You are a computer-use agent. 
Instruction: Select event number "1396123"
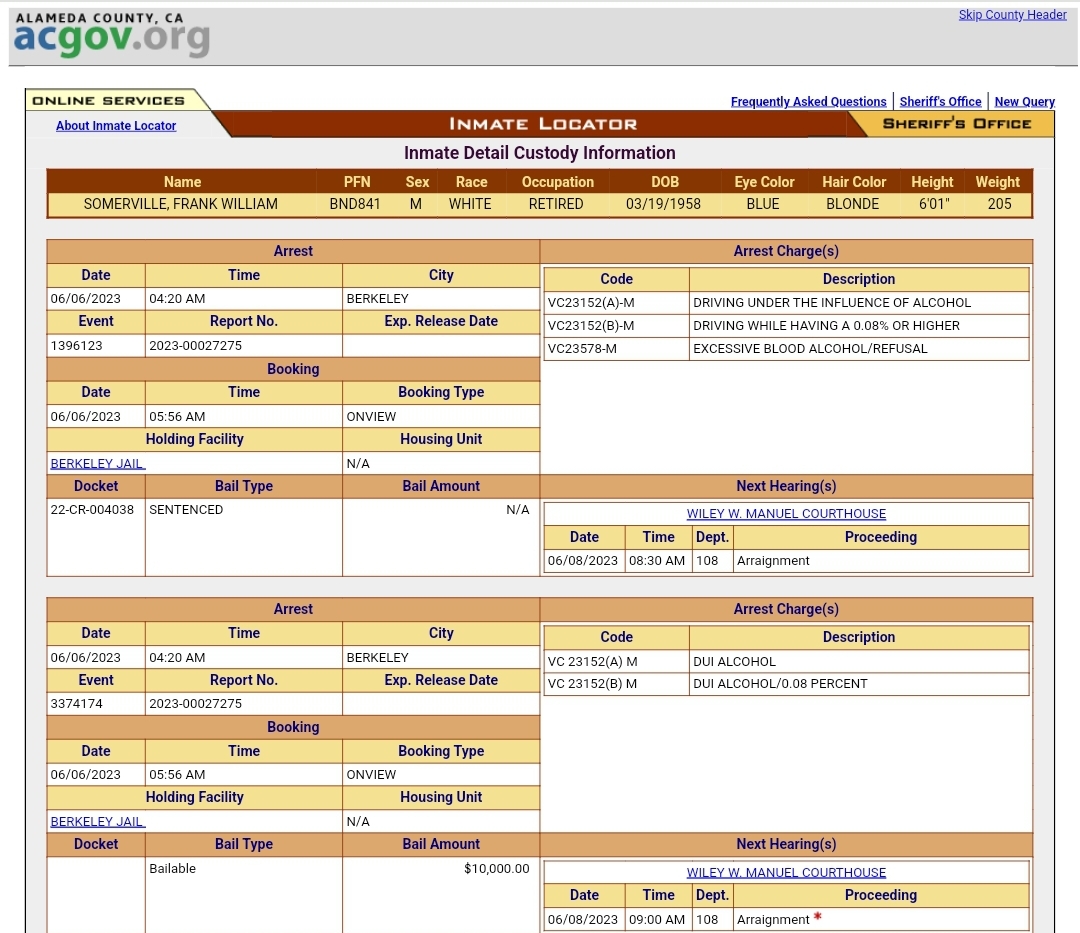pos(76,346)
